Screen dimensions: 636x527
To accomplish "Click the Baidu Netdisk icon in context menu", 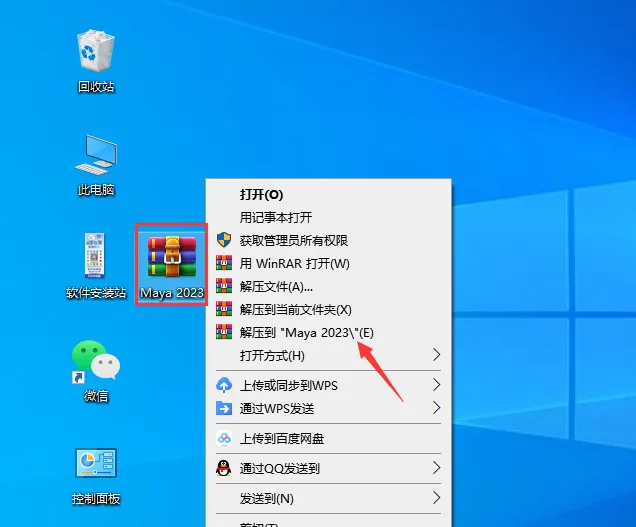I will point(224,438).
